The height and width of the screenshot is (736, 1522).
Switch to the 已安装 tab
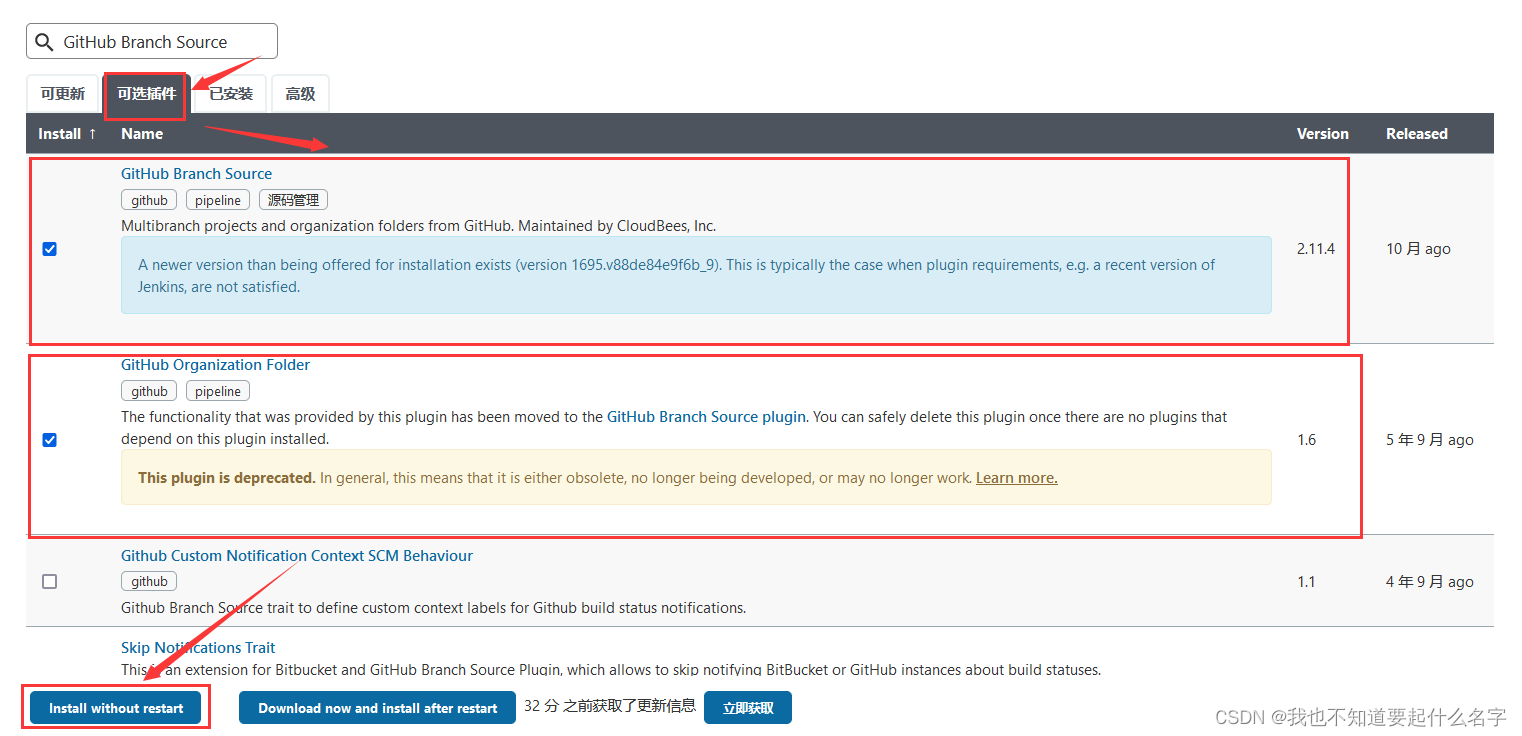pyautogui.click(x=230, y=94)
